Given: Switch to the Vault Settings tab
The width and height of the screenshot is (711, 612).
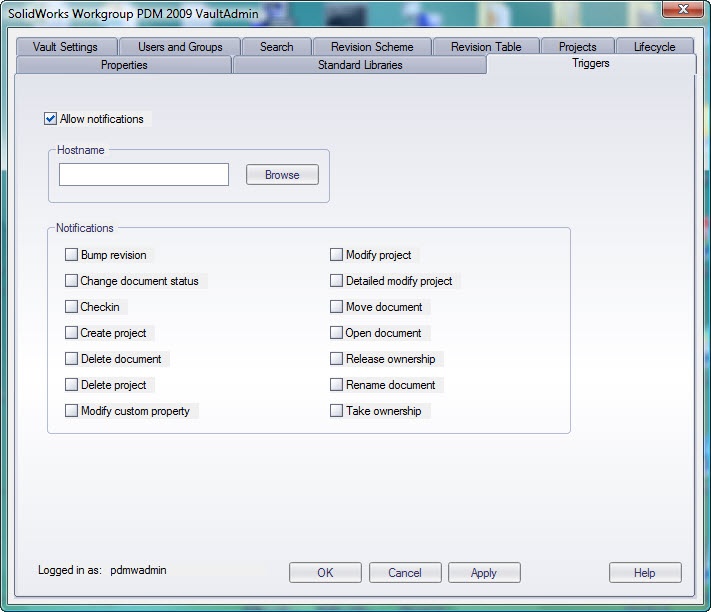Looking at the screenshot, I should (66, 47).
